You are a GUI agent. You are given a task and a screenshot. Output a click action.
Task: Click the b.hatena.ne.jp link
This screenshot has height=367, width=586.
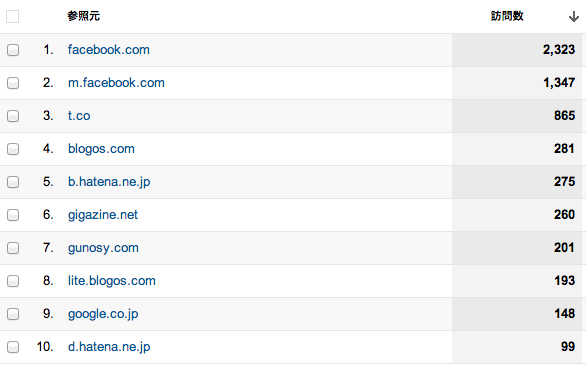[x=109, y=182]
